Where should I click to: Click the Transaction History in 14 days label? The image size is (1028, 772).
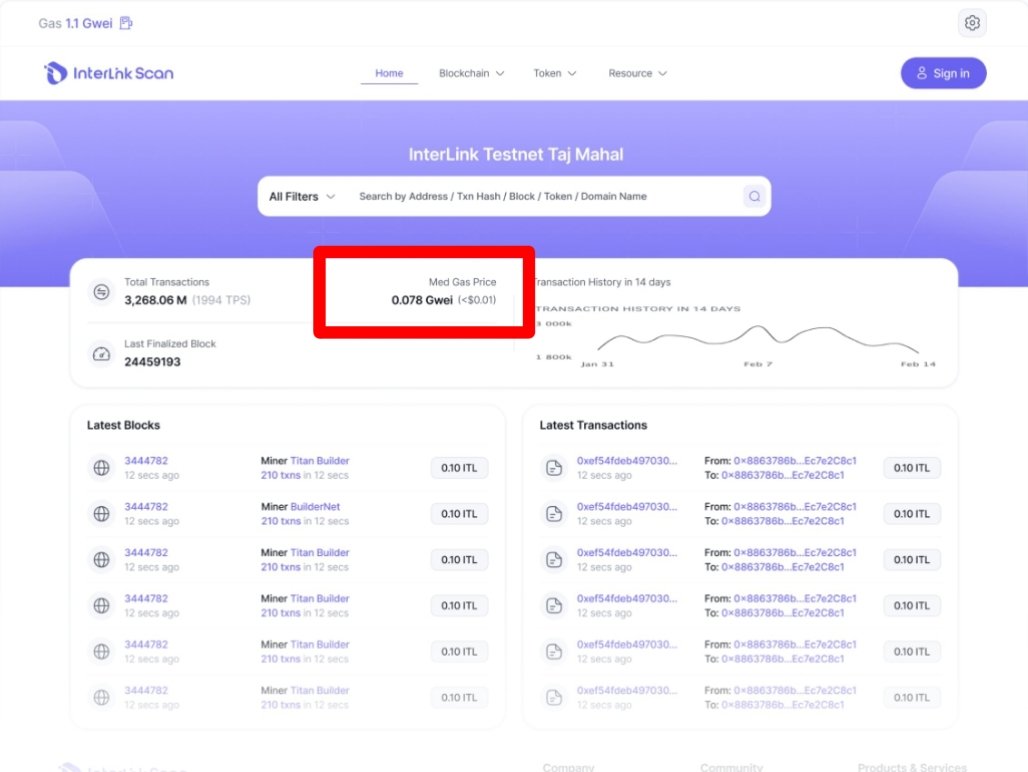click(602, 282)
